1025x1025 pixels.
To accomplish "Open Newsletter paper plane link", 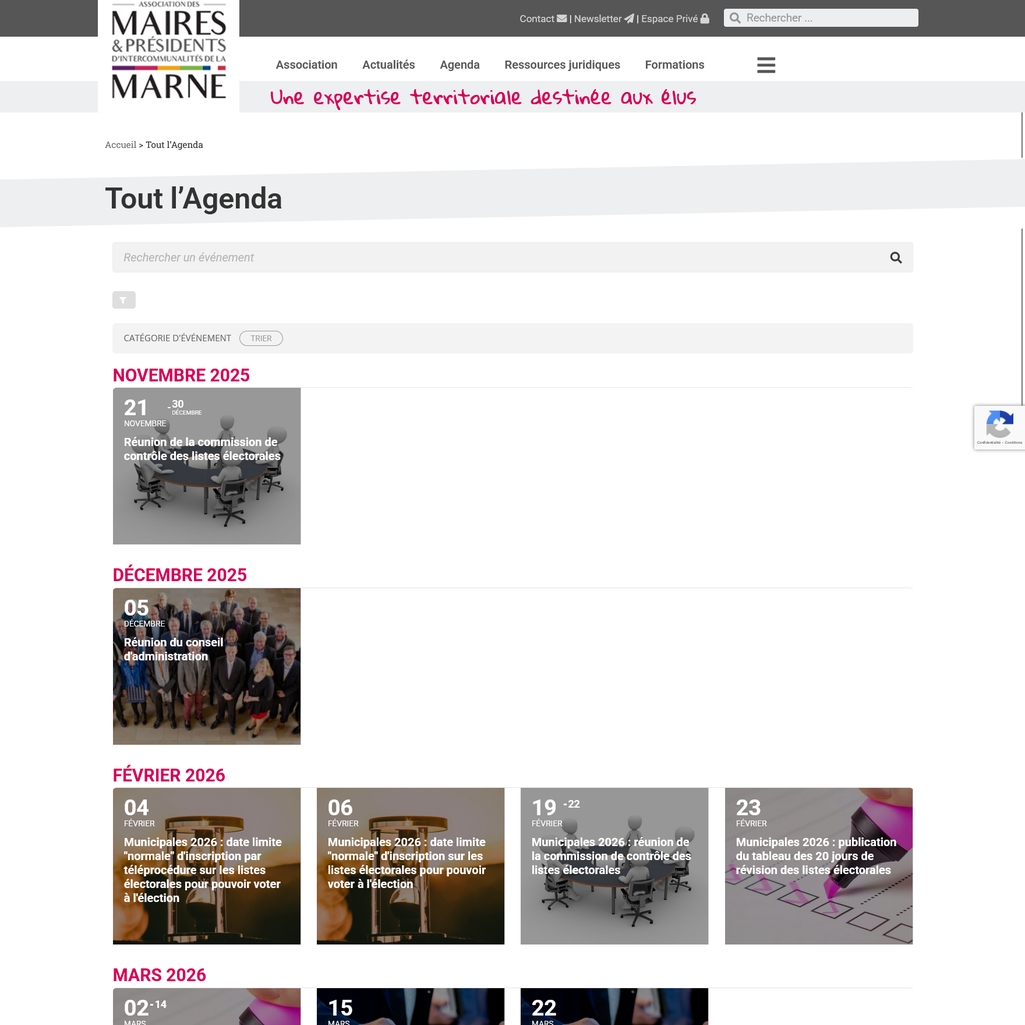I will (x=603, y=19).
